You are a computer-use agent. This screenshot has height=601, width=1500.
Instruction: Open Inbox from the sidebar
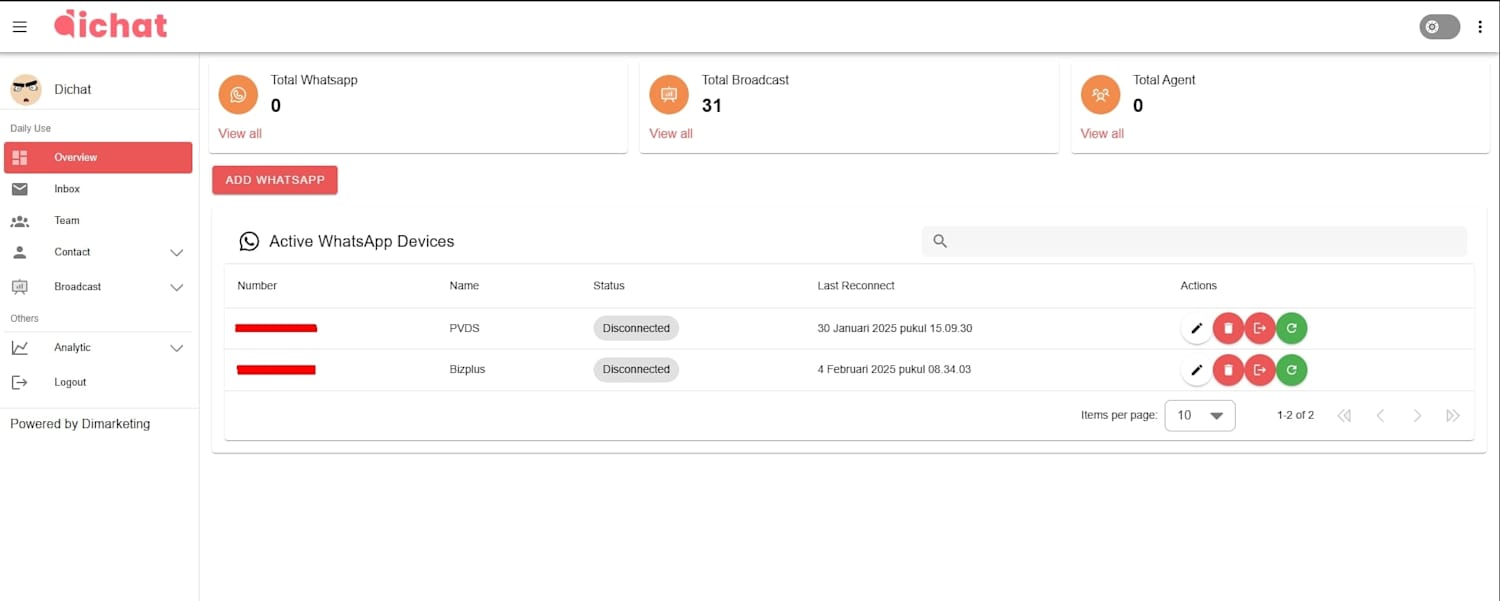tap(98, 189)
